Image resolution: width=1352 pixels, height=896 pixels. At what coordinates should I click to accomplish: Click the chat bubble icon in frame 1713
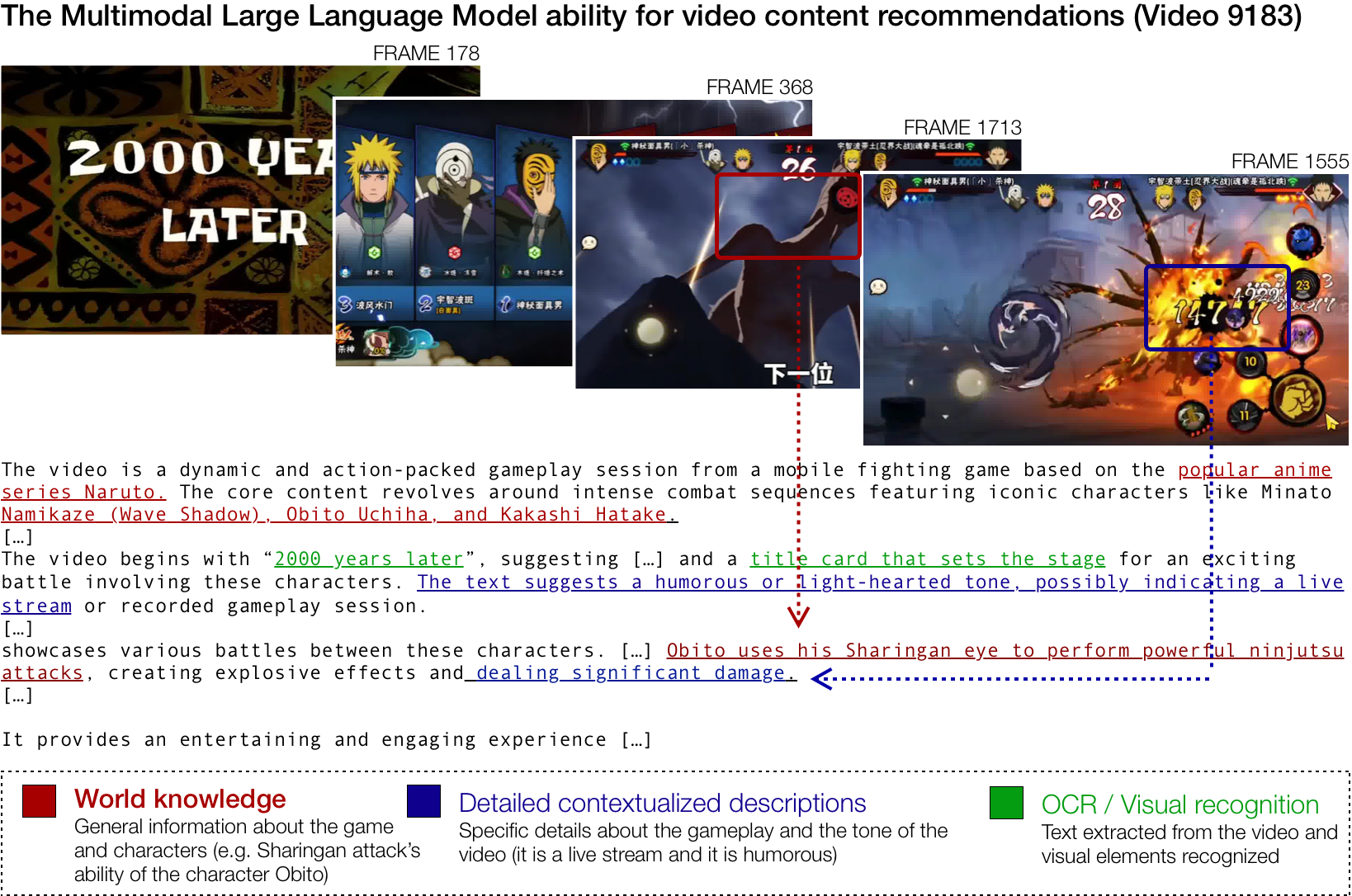tap(589, 243)
